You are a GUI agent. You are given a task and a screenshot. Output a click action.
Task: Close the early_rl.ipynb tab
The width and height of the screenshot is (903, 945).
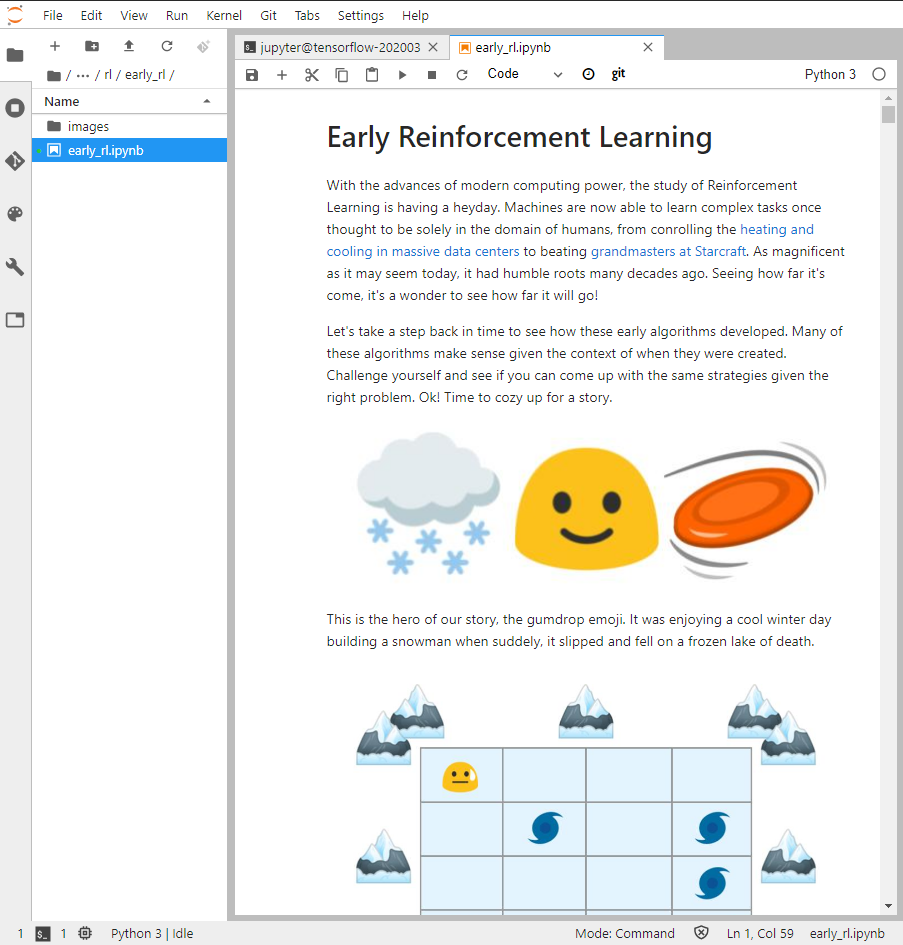click(x=648, y=47)
